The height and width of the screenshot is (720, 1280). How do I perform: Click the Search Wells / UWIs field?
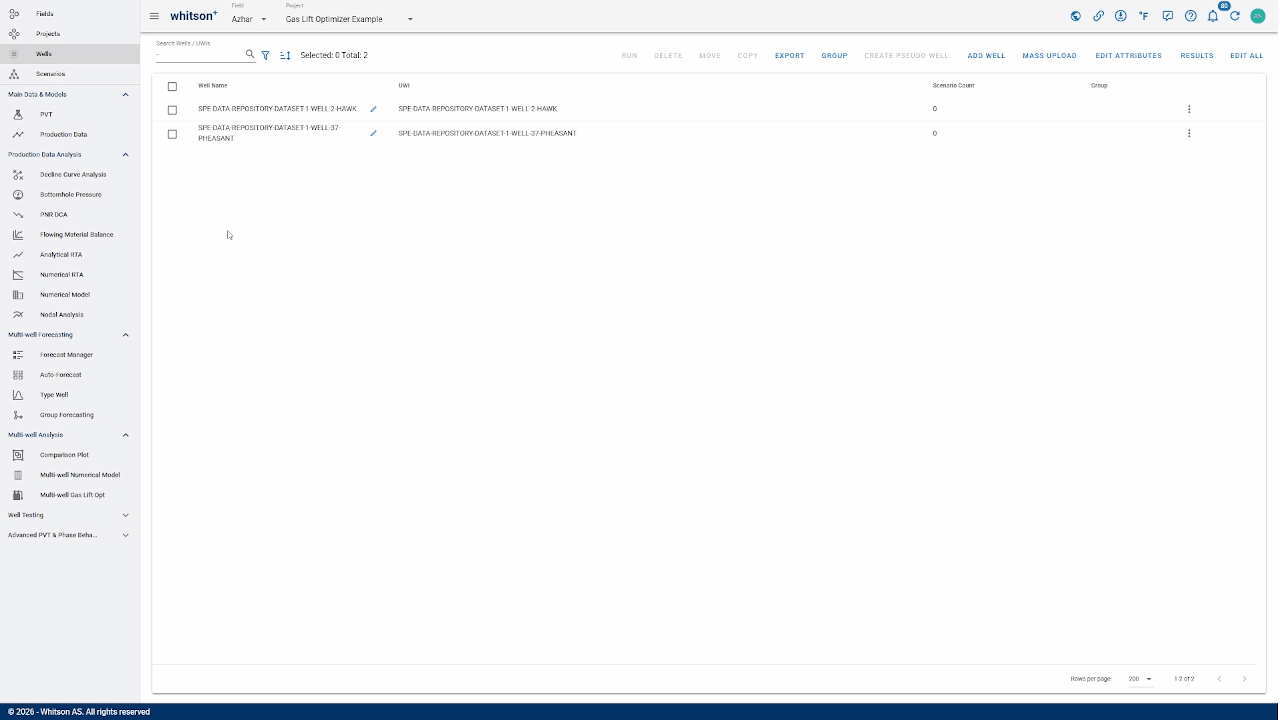tap(199, 55)
